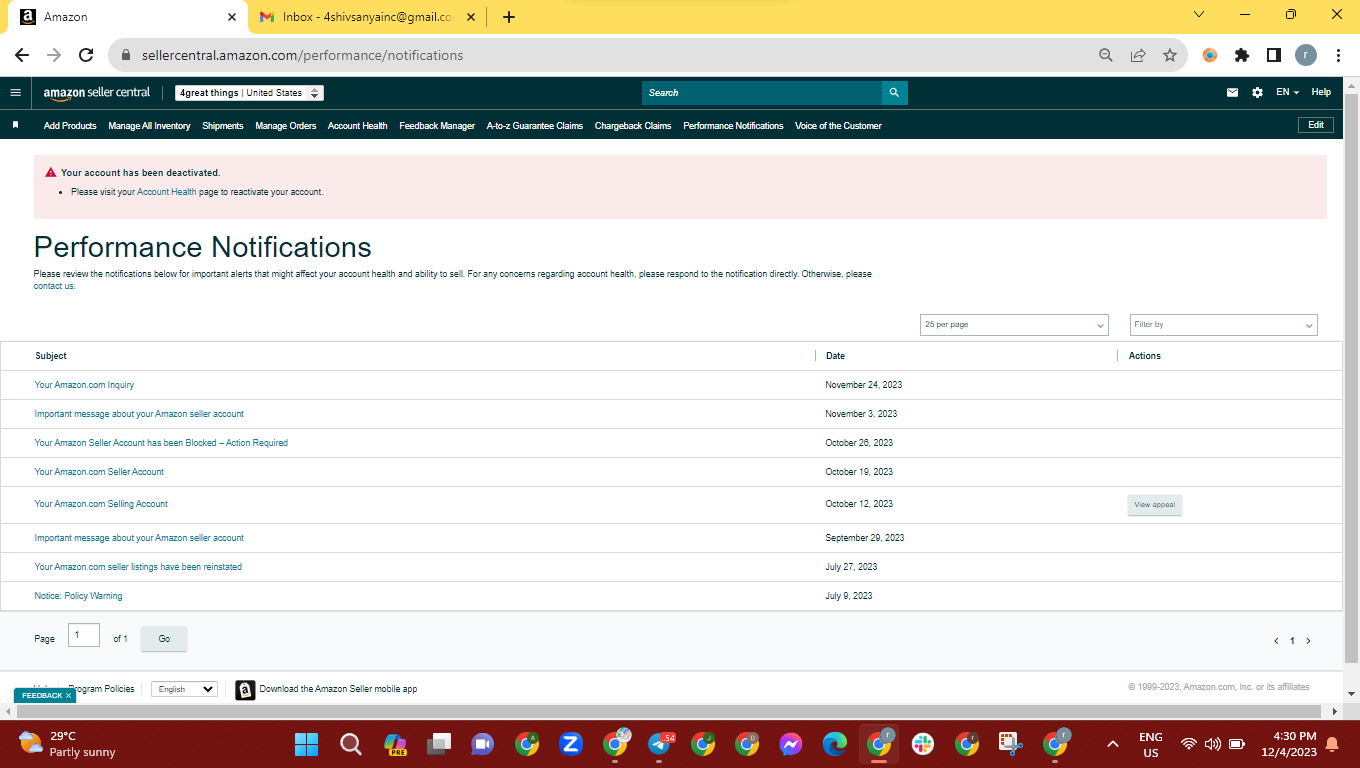Click the Edit button in the navigation bar

point(1316,125)
